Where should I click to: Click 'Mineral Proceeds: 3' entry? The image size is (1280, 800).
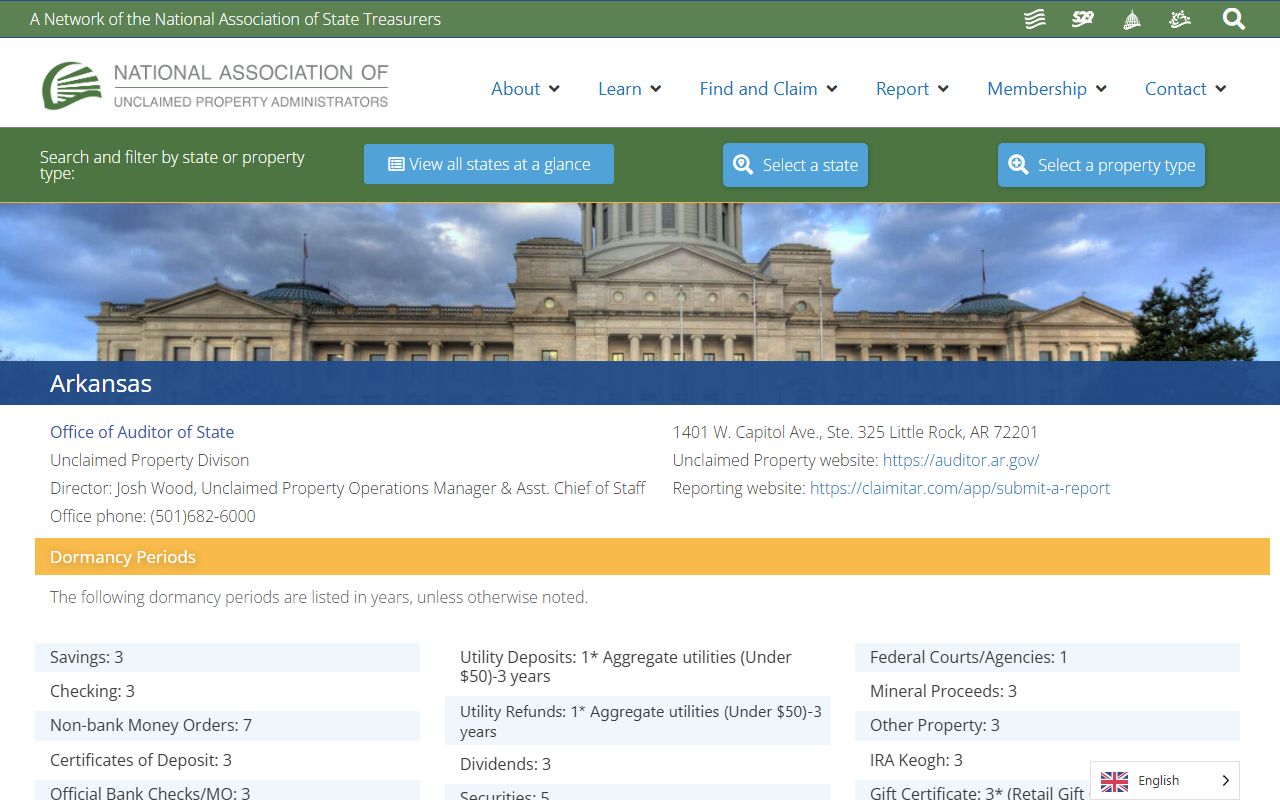1047,691
